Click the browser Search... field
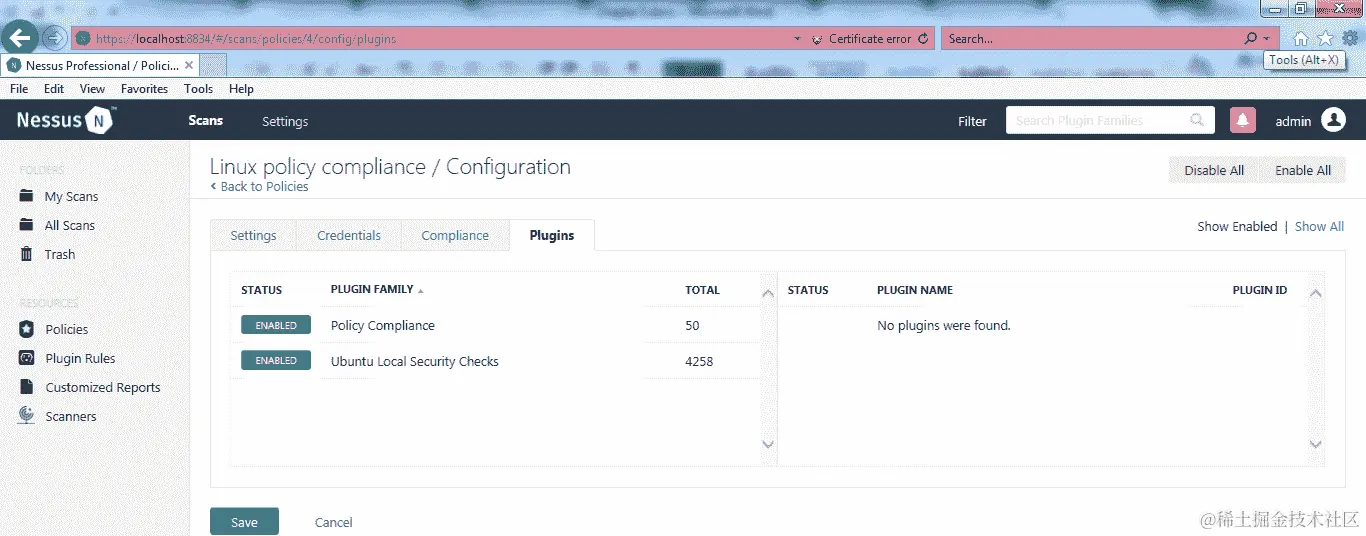The width and height of the screenshot is (1366, 536). click(1092, 39)
